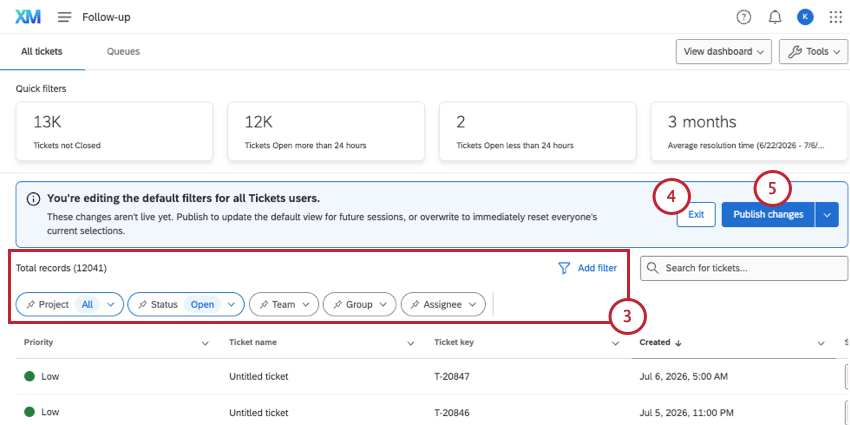This screenshot has width=850, height=425.
Task: Click the wrench icon on Tools
Action: 794,51
